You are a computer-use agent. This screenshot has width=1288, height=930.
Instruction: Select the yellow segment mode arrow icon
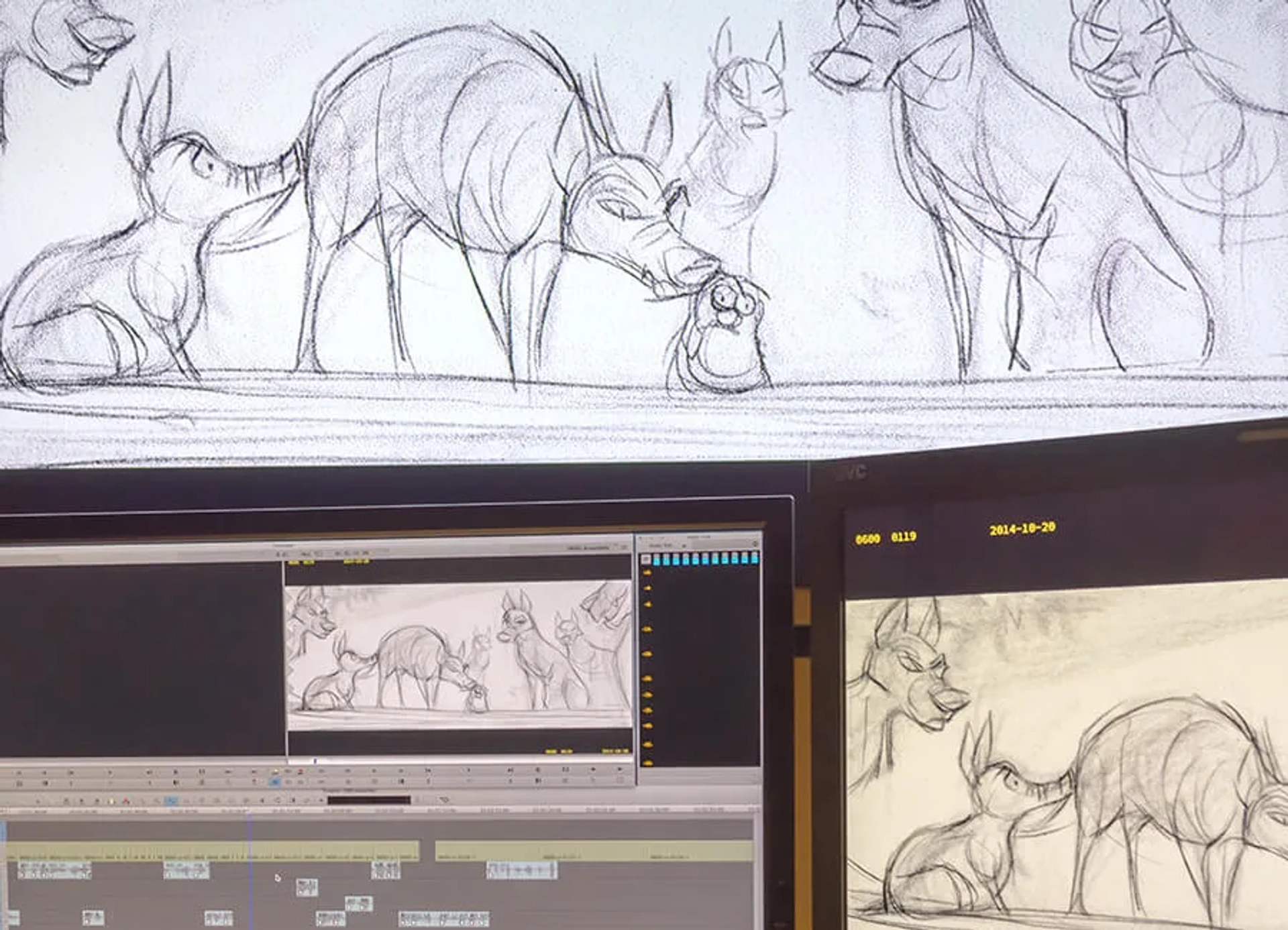[x=111, y=801]
